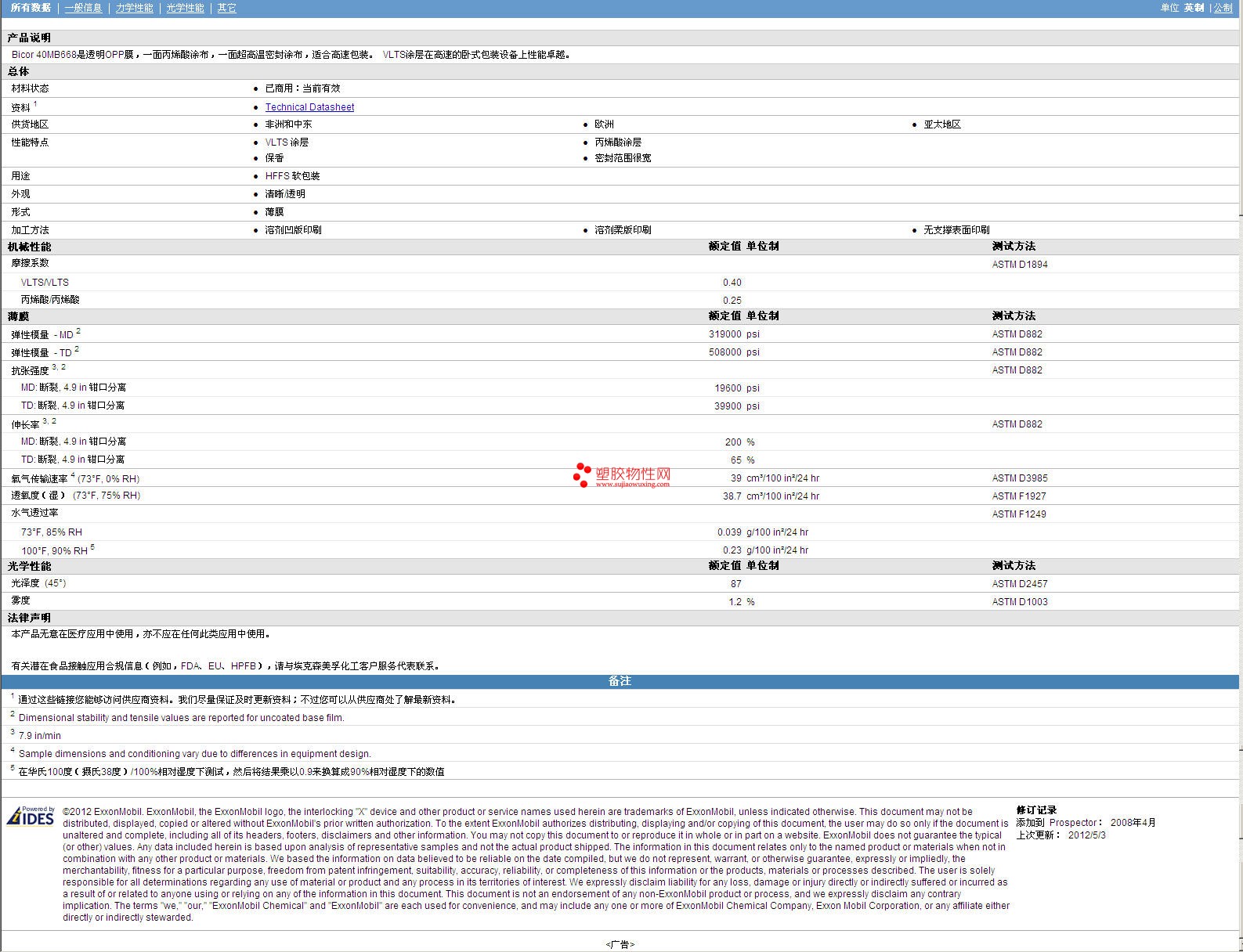Click the haze value 1.2 %
The image size is (1243, 952).
pos(741,602)
